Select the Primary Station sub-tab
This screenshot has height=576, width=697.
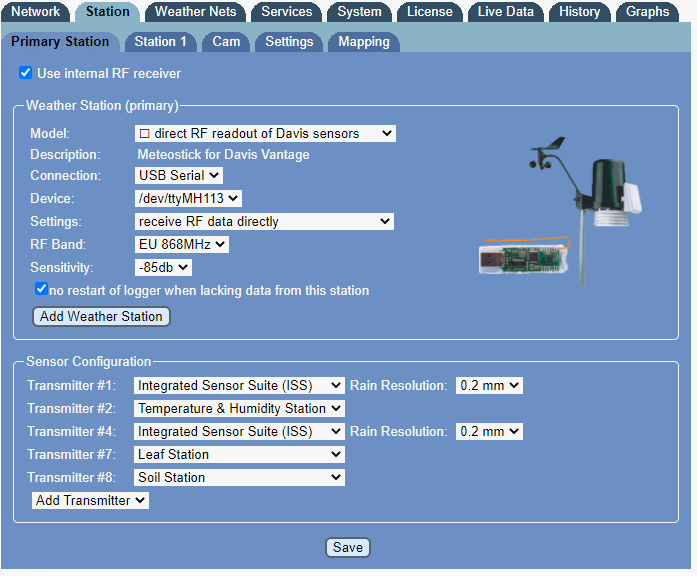(60, 42)
